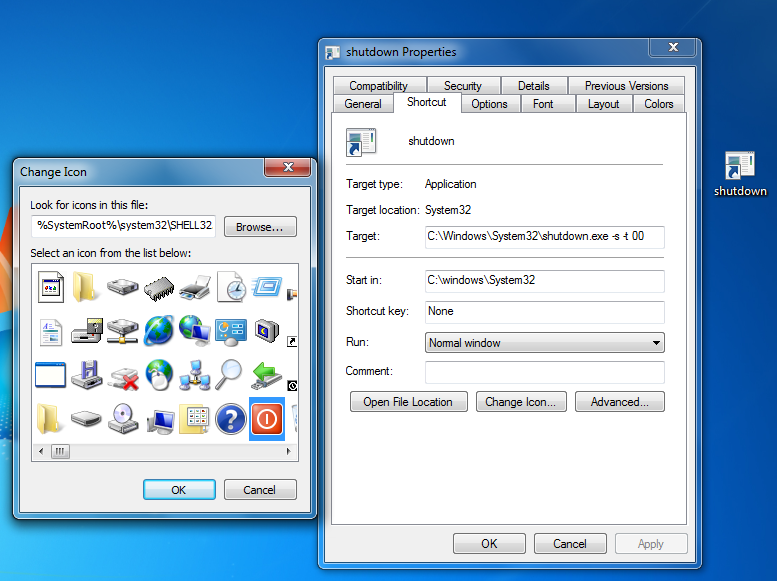The width and height of the screenshot is (777, 581).
Task: Confirm the icon with Change Icon OK
Action: 179,490
